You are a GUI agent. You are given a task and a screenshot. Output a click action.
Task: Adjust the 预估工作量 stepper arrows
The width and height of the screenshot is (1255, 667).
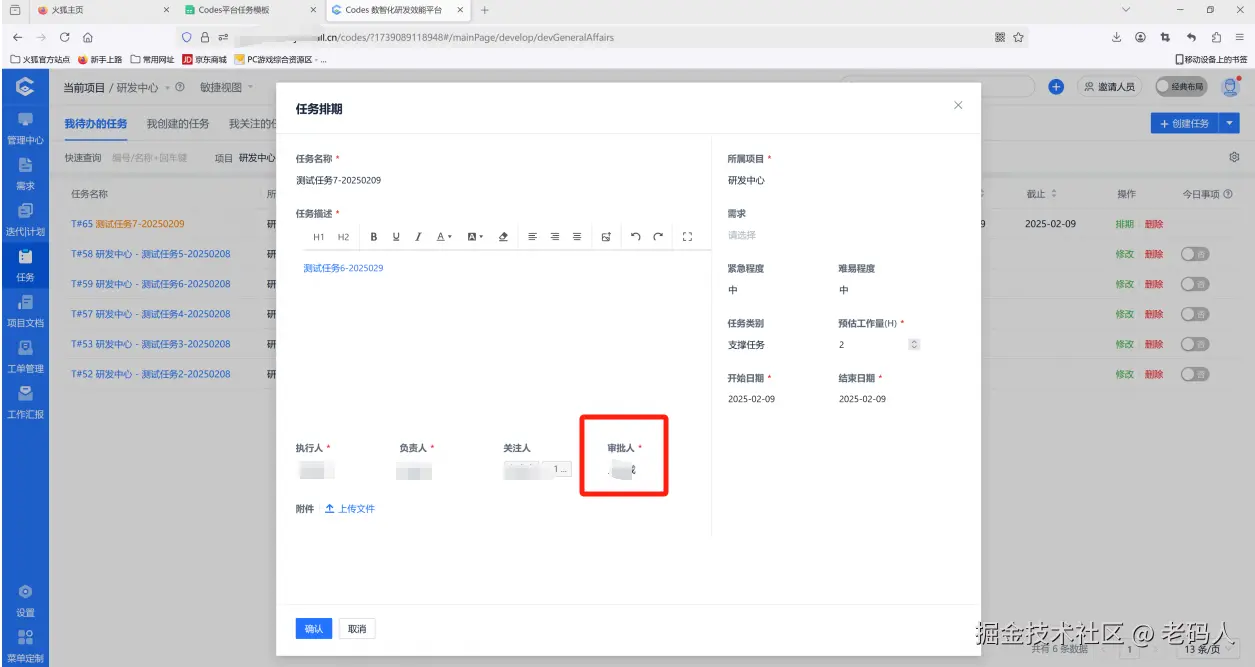pos(914,345)
